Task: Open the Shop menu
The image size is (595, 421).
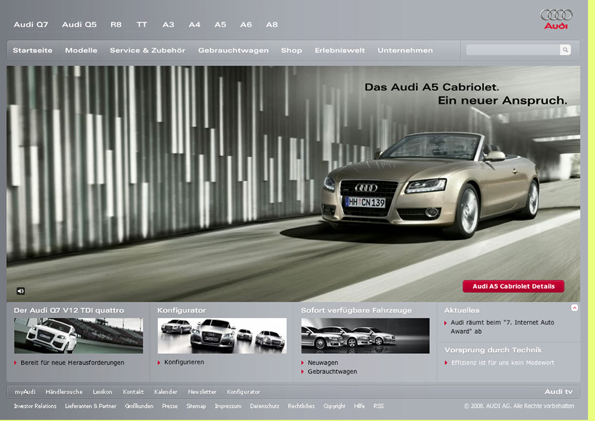Action: tap(291, 50)
